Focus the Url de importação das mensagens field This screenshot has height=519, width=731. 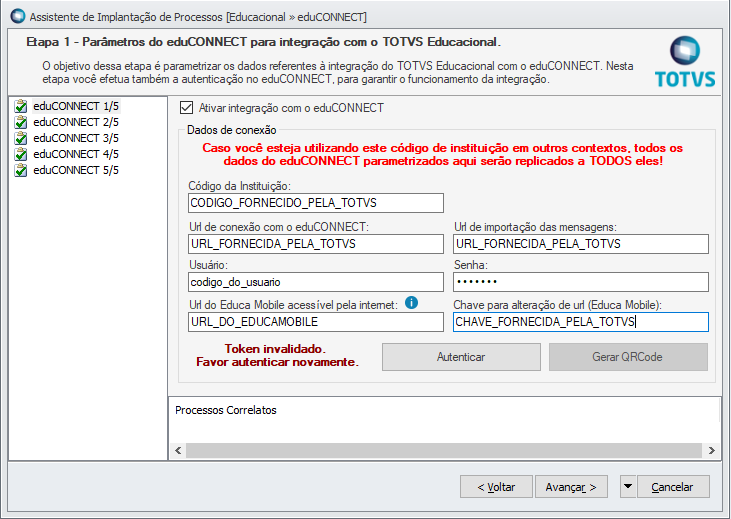click(581, 244)
